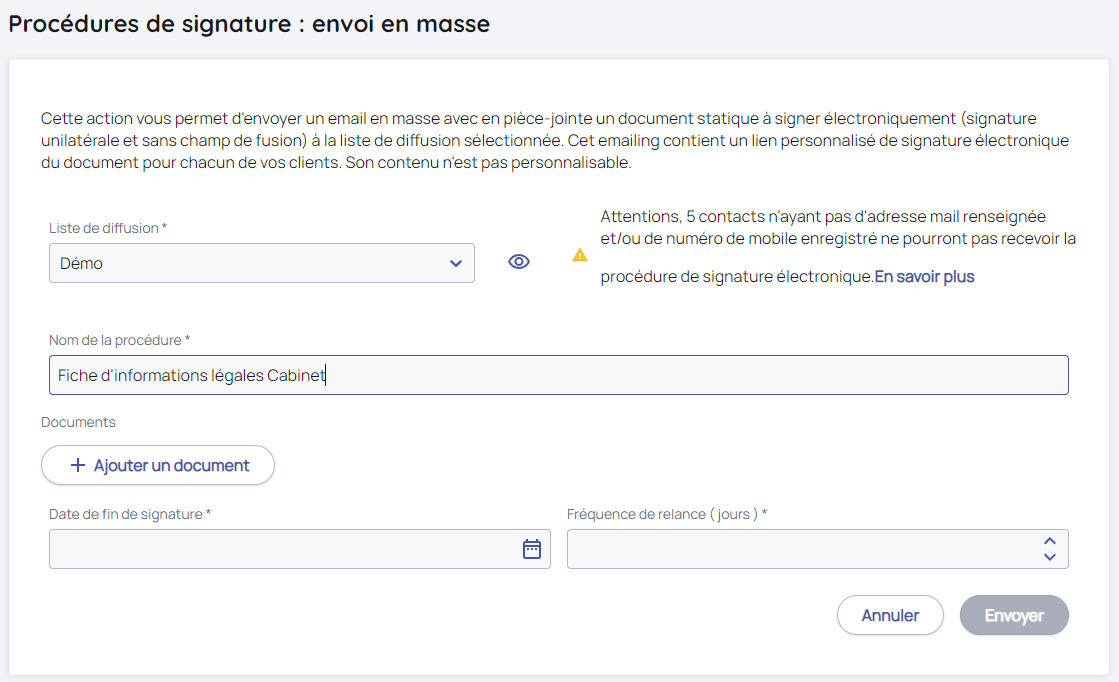
Task: Decrease the relance frequency with the down arrow
Action: (x=1050, y=557)
